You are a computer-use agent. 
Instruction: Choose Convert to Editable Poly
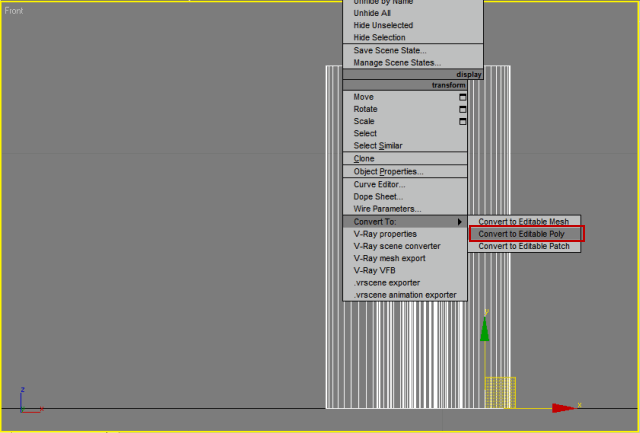(x=524, y=234)
